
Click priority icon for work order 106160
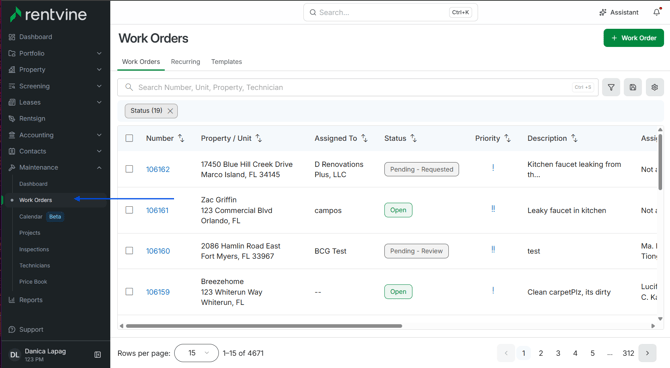pyautogui.click(x=493, y=250)
